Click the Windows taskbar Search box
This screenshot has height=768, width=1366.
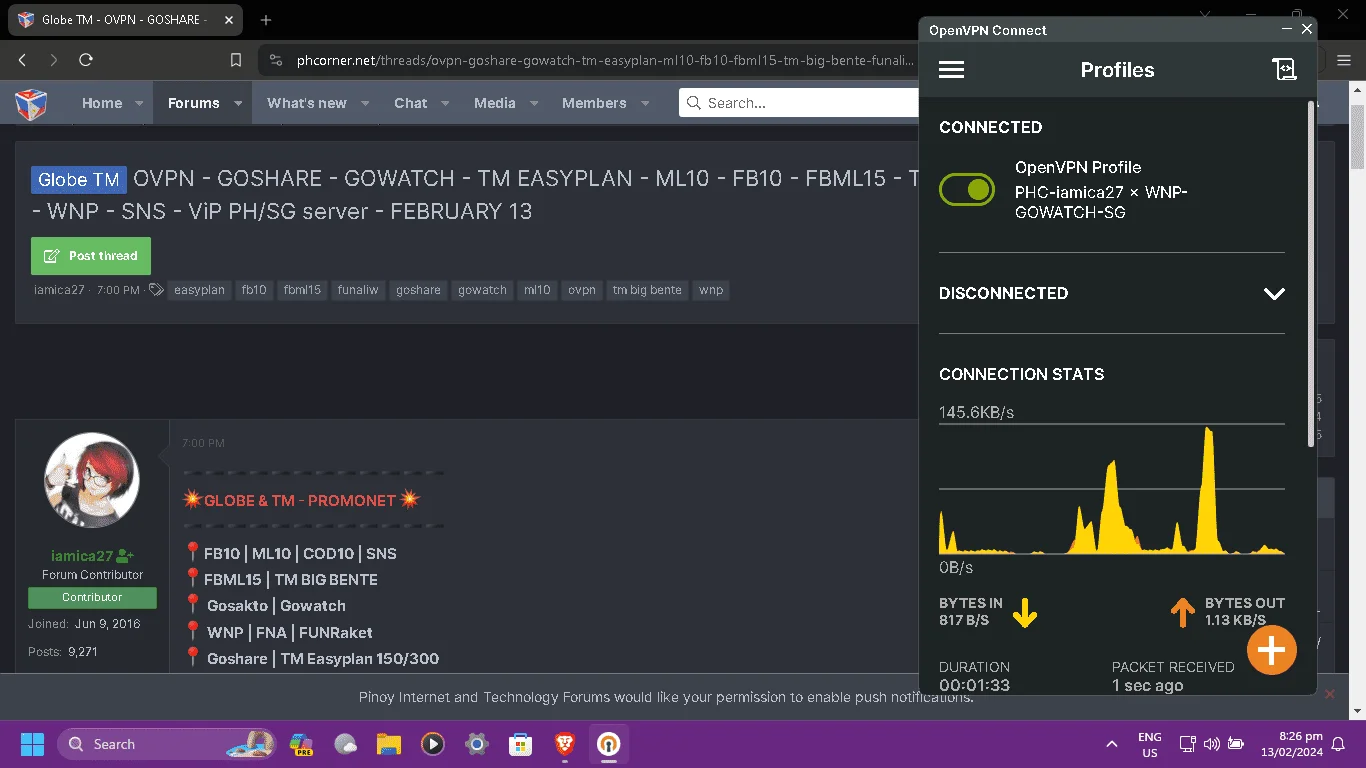[x=164, y=744]
